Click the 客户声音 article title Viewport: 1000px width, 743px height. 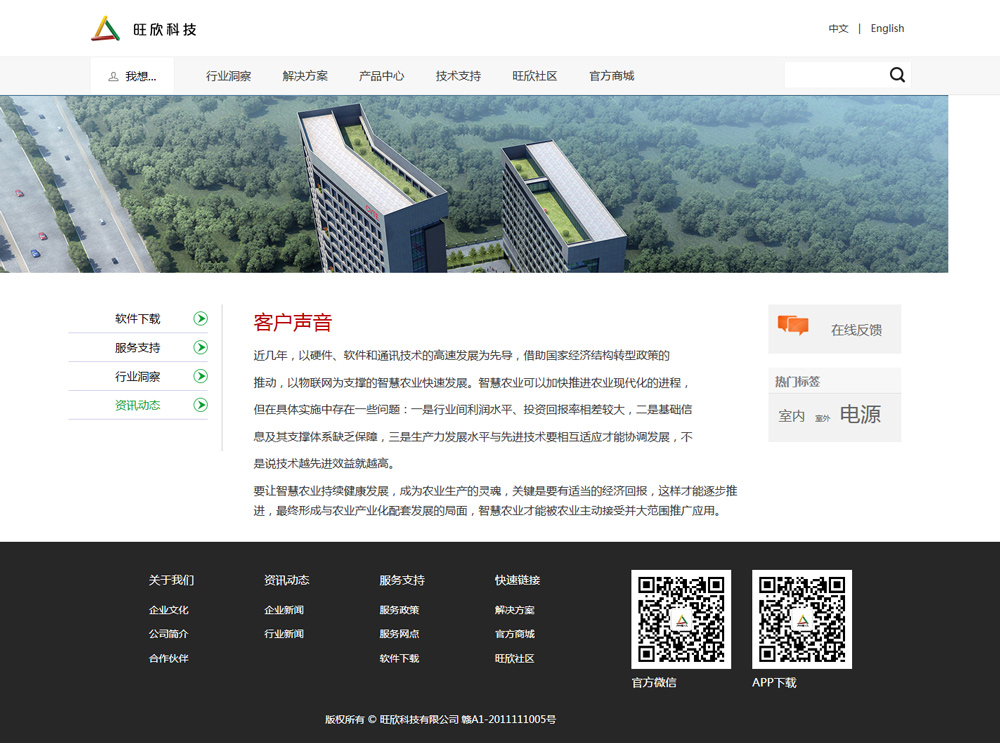click(293, 322)
